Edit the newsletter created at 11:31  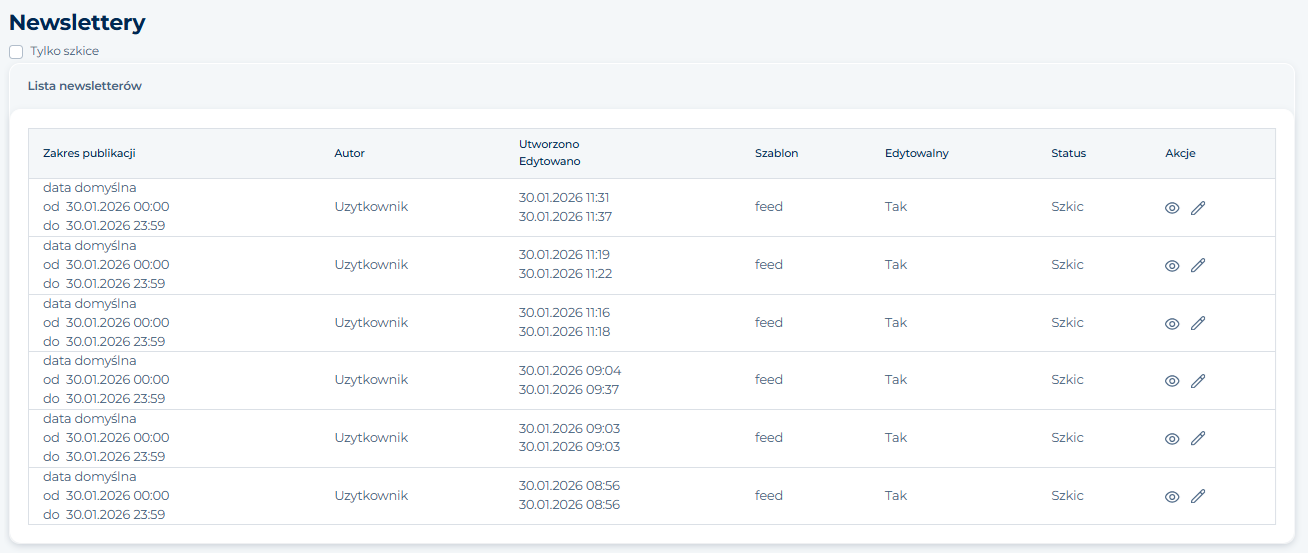pyautogui.click(x=1198, y=208)
